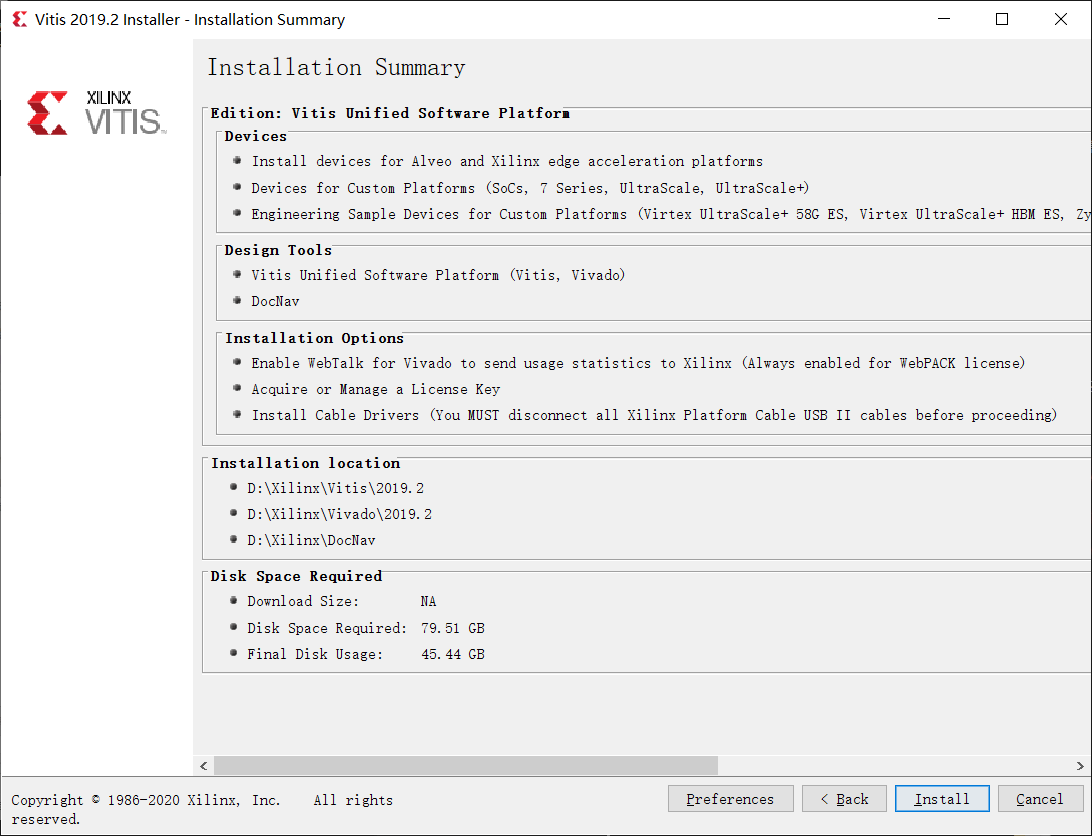Open installer Preferences
The height and width of the screenshot is (836, 1092).
pos(731,798)
